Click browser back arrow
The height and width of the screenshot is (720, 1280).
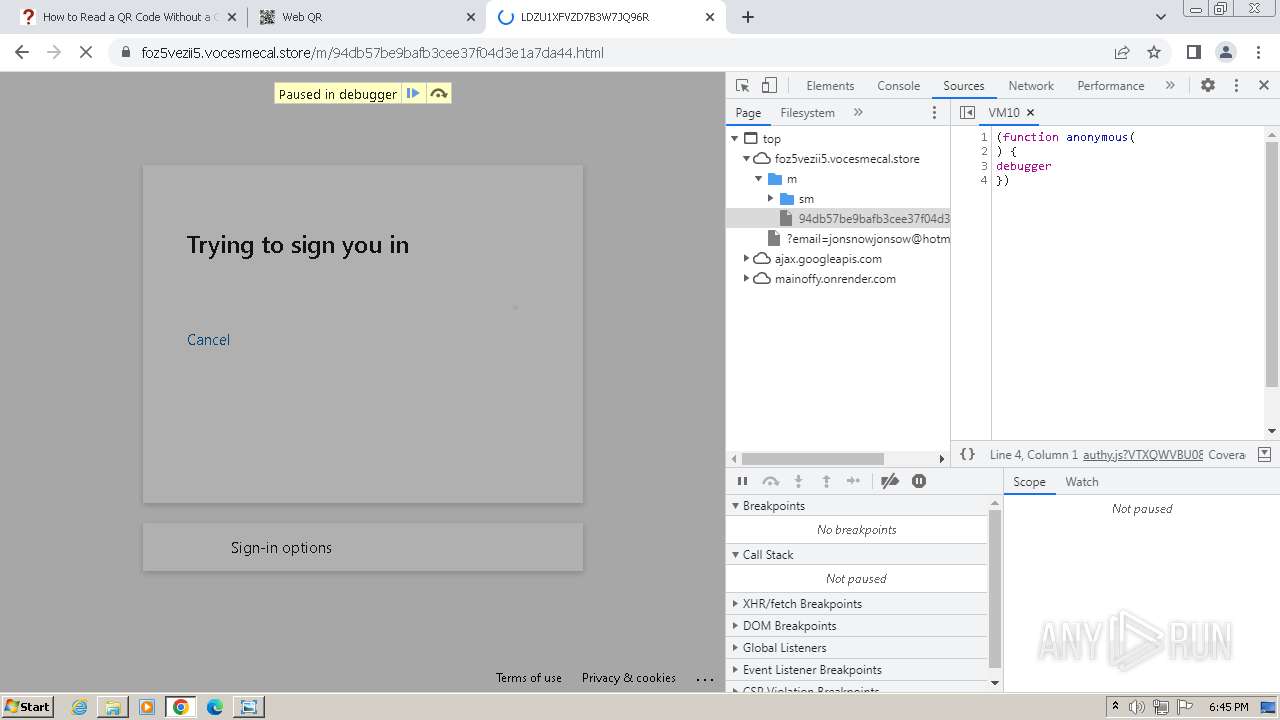(22, 53)
